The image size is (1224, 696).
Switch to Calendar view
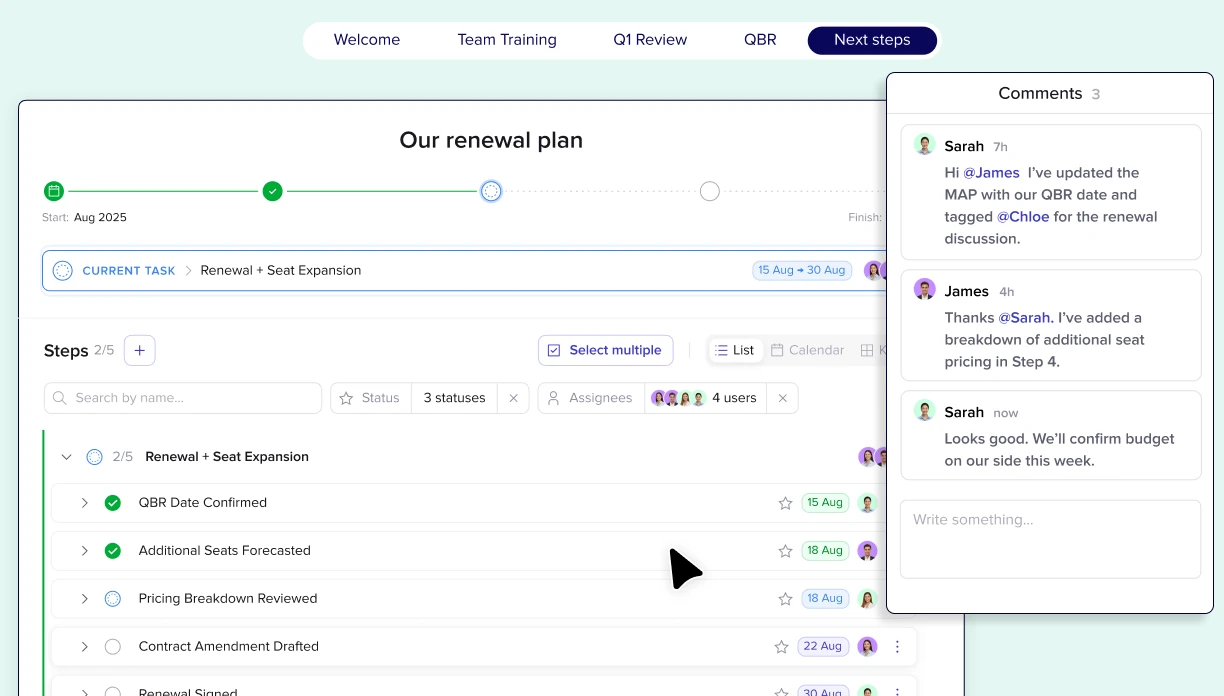point(807,350)
